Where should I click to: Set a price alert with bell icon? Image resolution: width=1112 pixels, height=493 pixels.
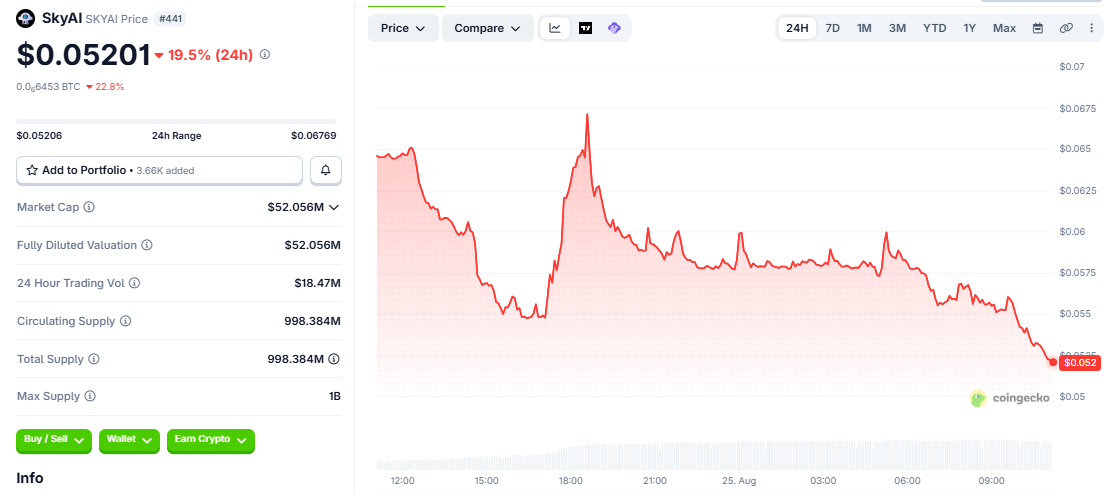326,170
